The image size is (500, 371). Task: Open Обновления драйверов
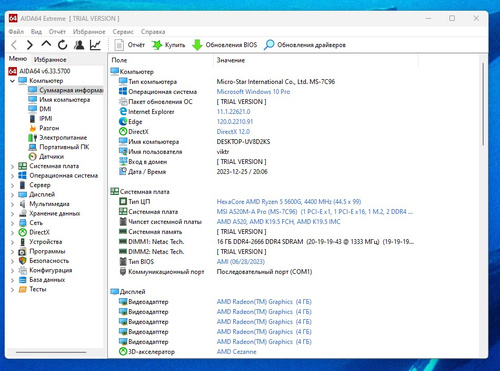[x=305, y=45]
